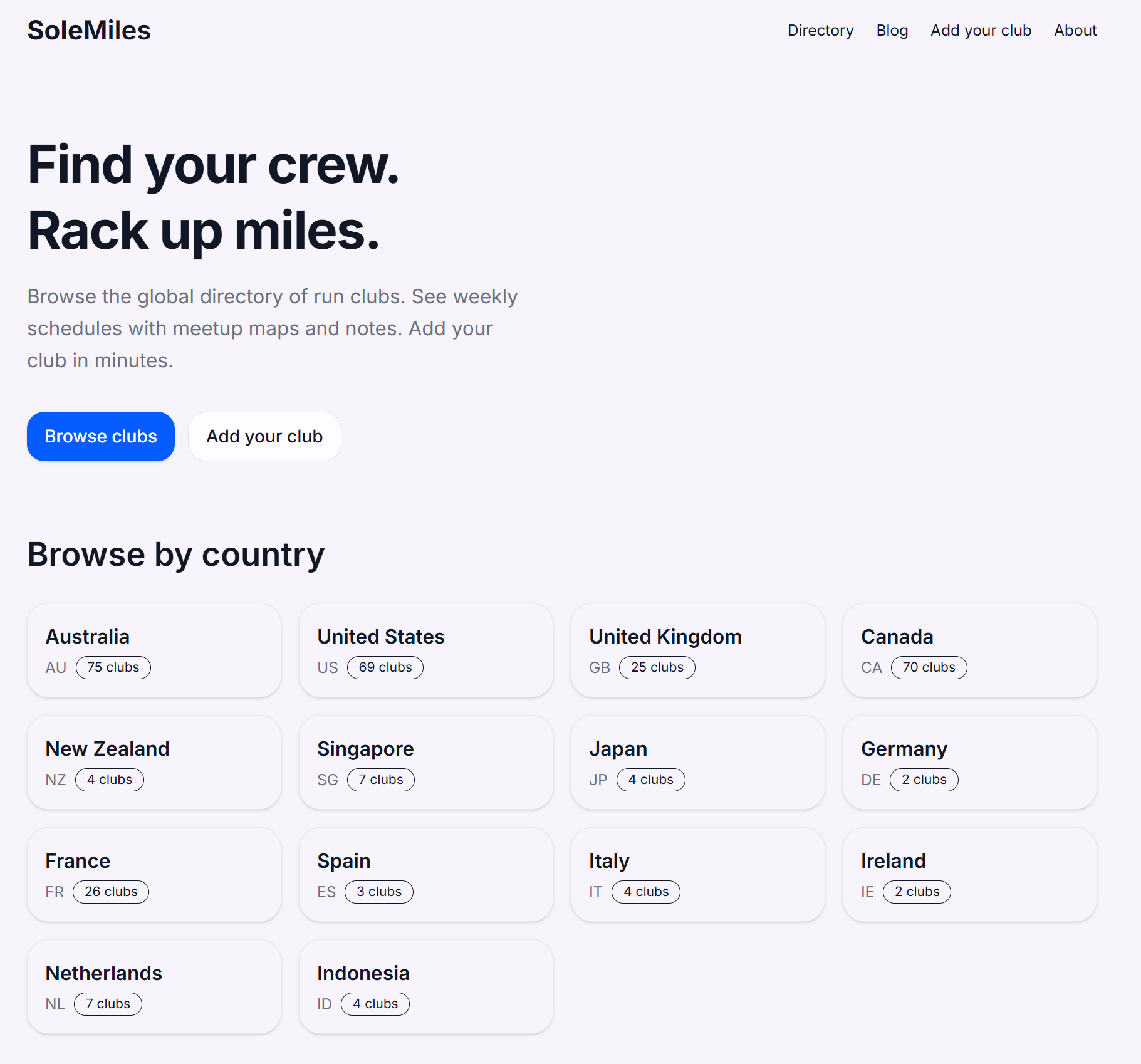
Task: Open the About page
Action: (1075, 31)
